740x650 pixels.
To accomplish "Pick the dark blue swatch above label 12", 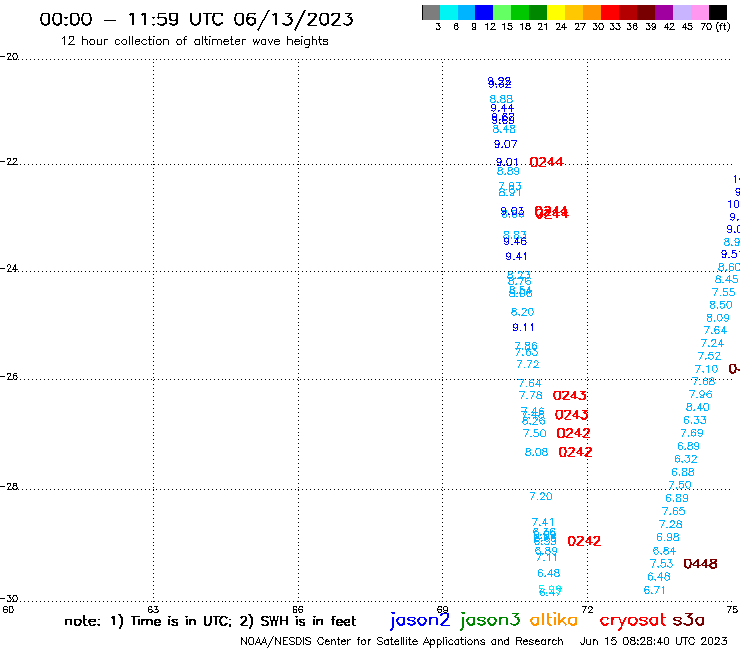I will pos(484,12).
